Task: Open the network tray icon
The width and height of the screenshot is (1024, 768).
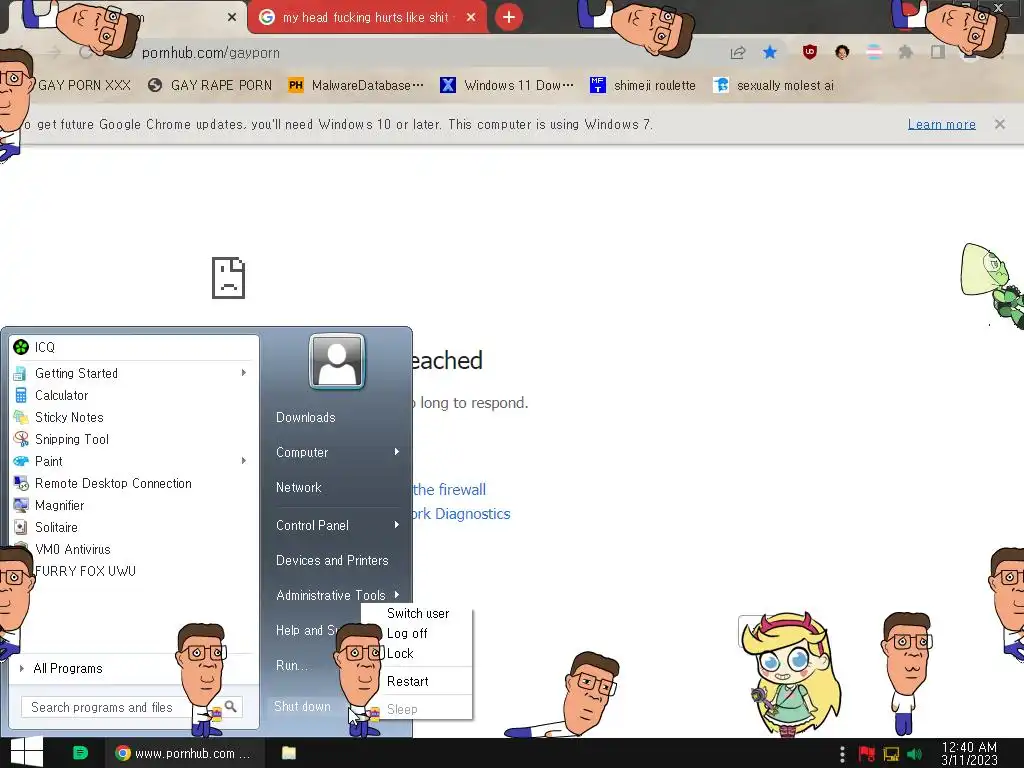Action: click(891, 754)
